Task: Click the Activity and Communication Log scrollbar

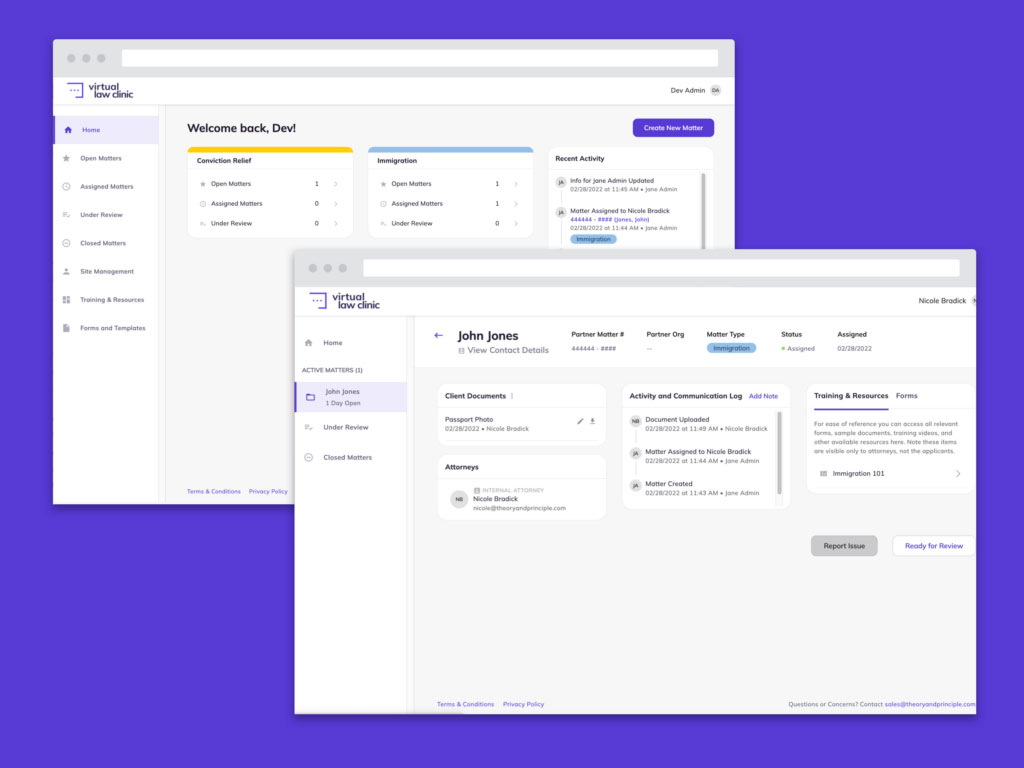Action: click(779, 450)
